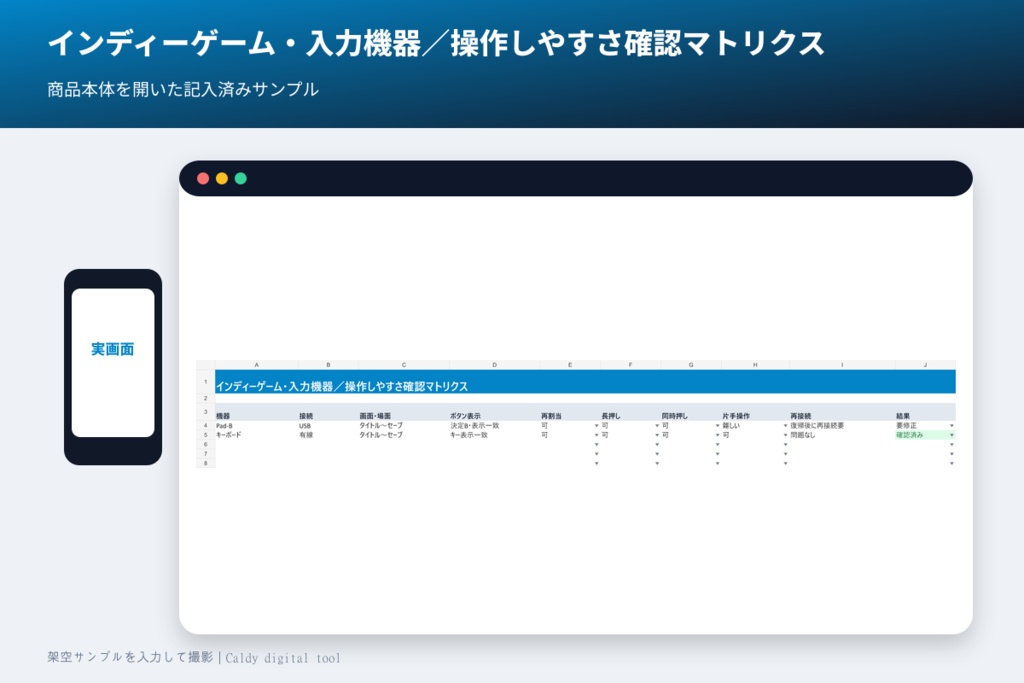Open 結果 dropdown showing 確認済み
This screenshot has width=1024, height=683.
click(x=952, y=435)
